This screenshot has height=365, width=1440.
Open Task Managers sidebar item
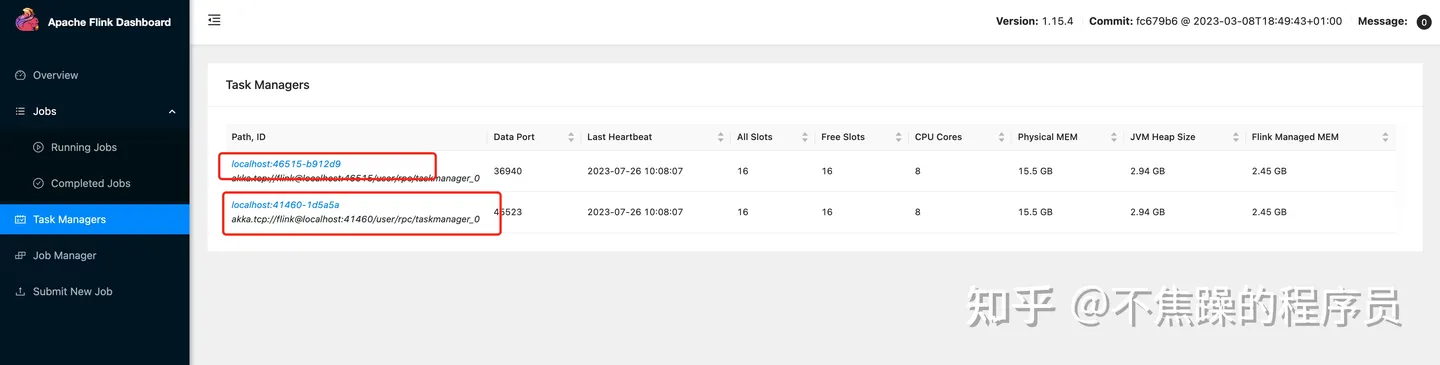coord(95,219)
